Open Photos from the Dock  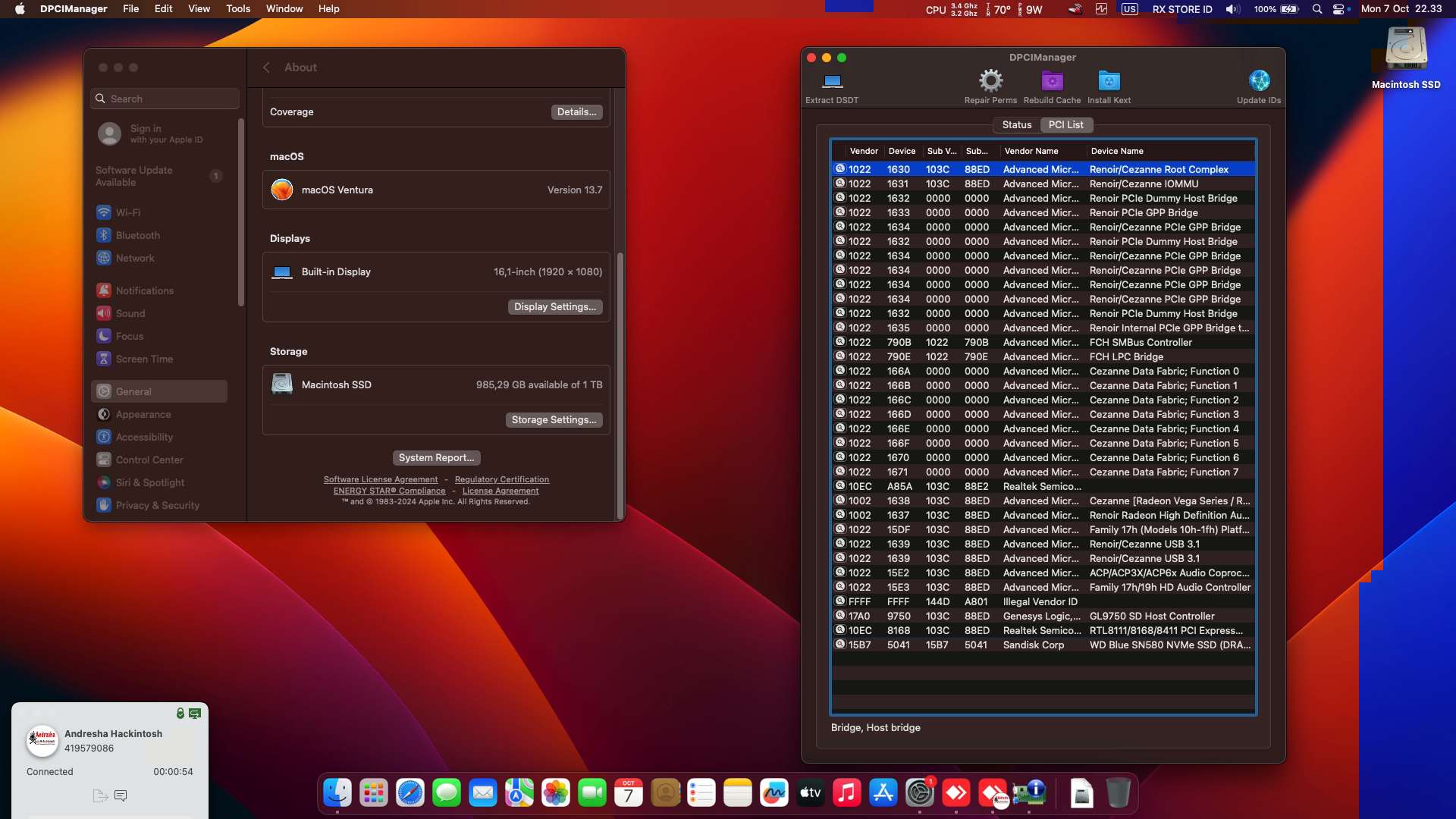pyautogui.click(x=556, y=793)
